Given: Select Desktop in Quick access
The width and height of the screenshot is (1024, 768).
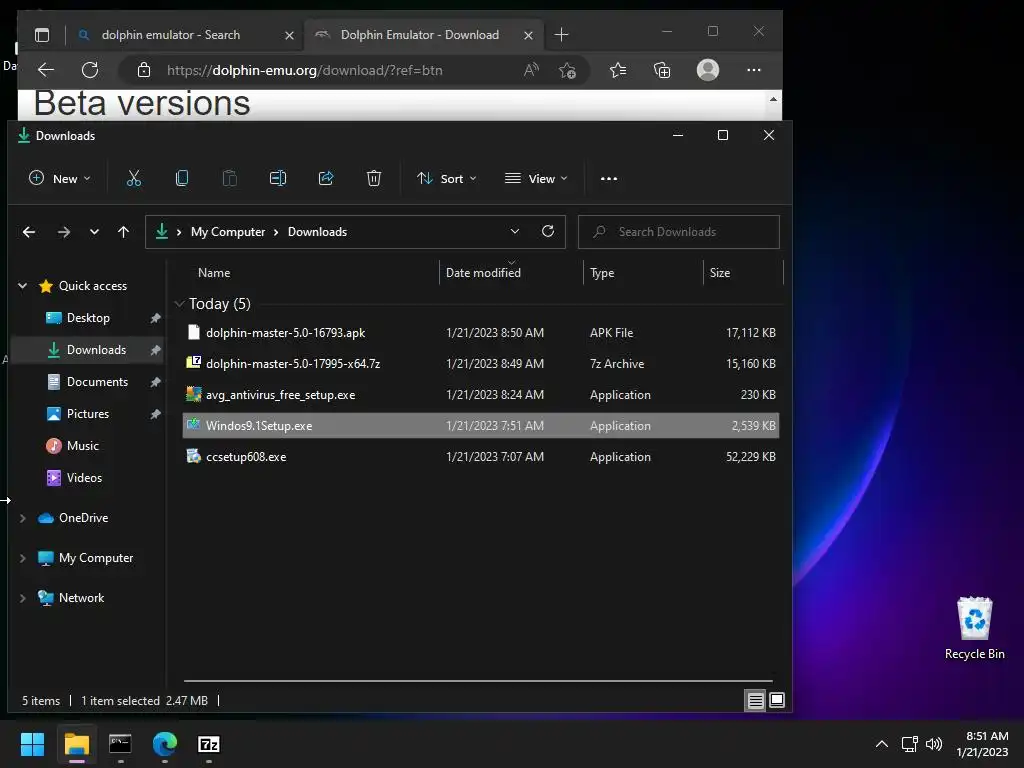Looking at the screenshot, I should click(x=88, y=318).
